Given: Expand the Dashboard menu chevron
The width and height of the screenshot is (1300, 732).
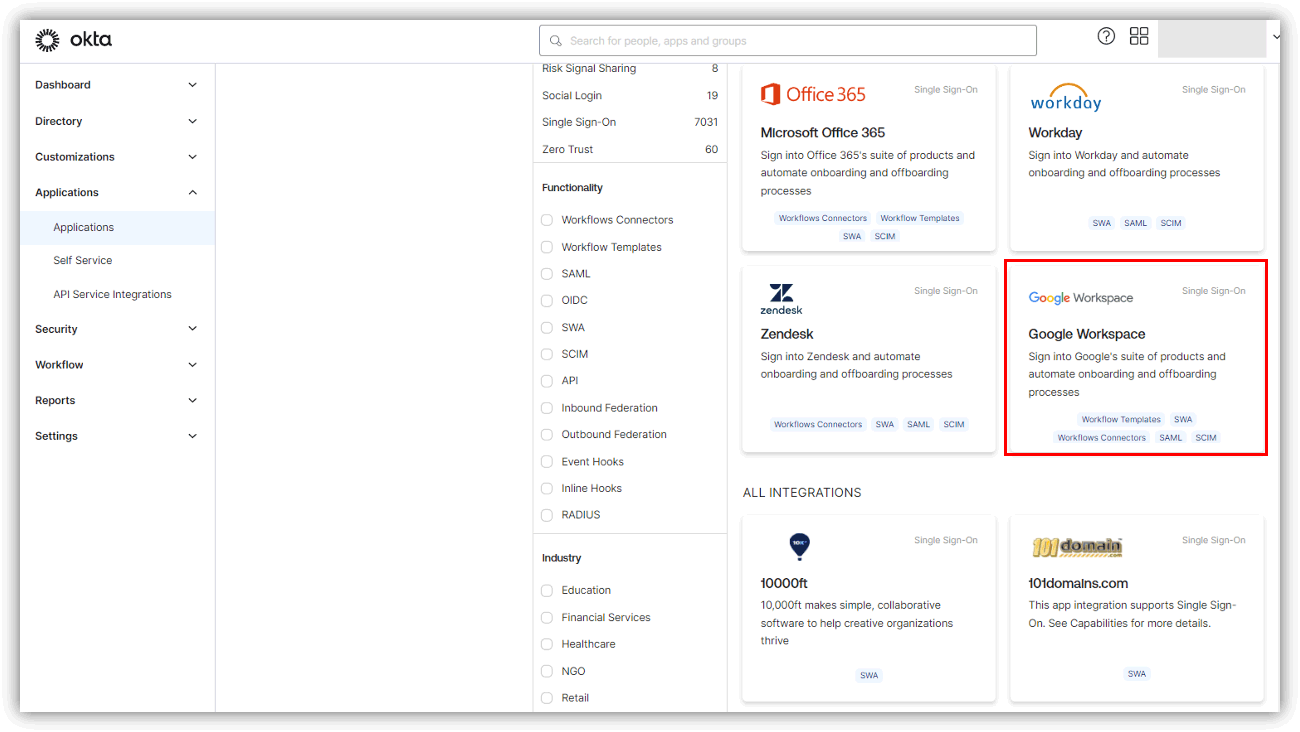Looking at the screenshot, I should pos(193,85).
